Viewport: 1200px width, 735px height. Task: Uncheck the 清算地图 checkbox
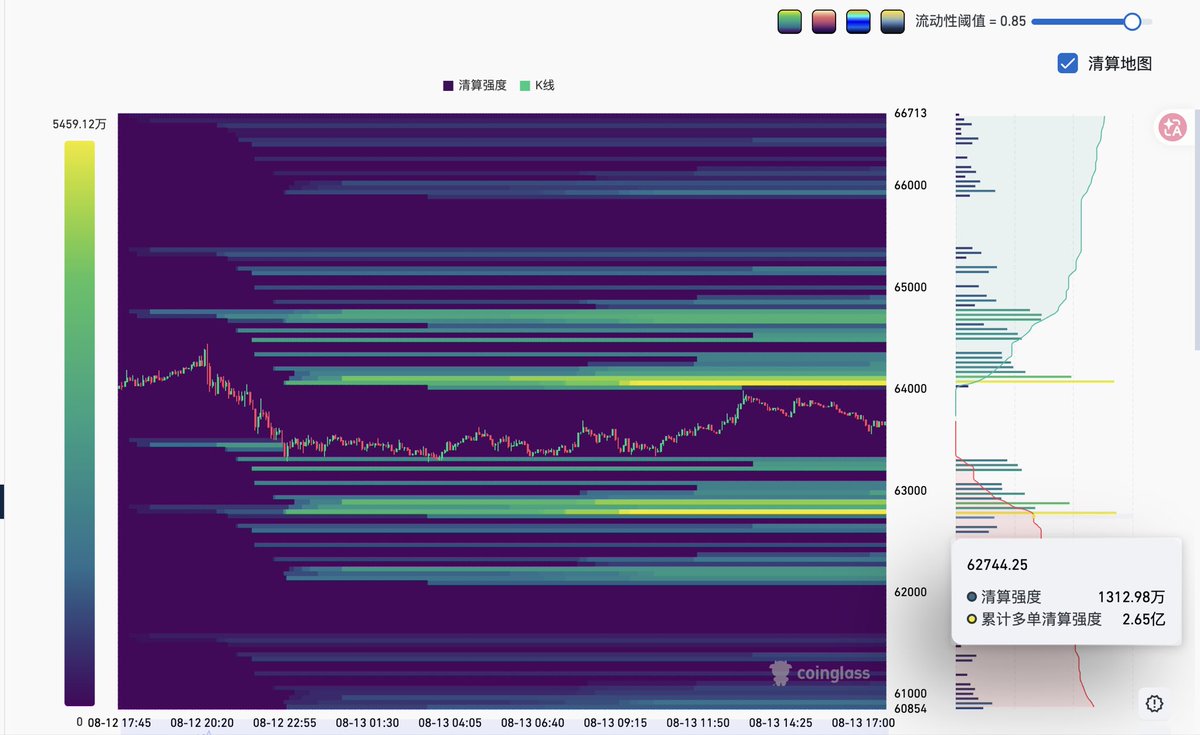coord(1067,63)
